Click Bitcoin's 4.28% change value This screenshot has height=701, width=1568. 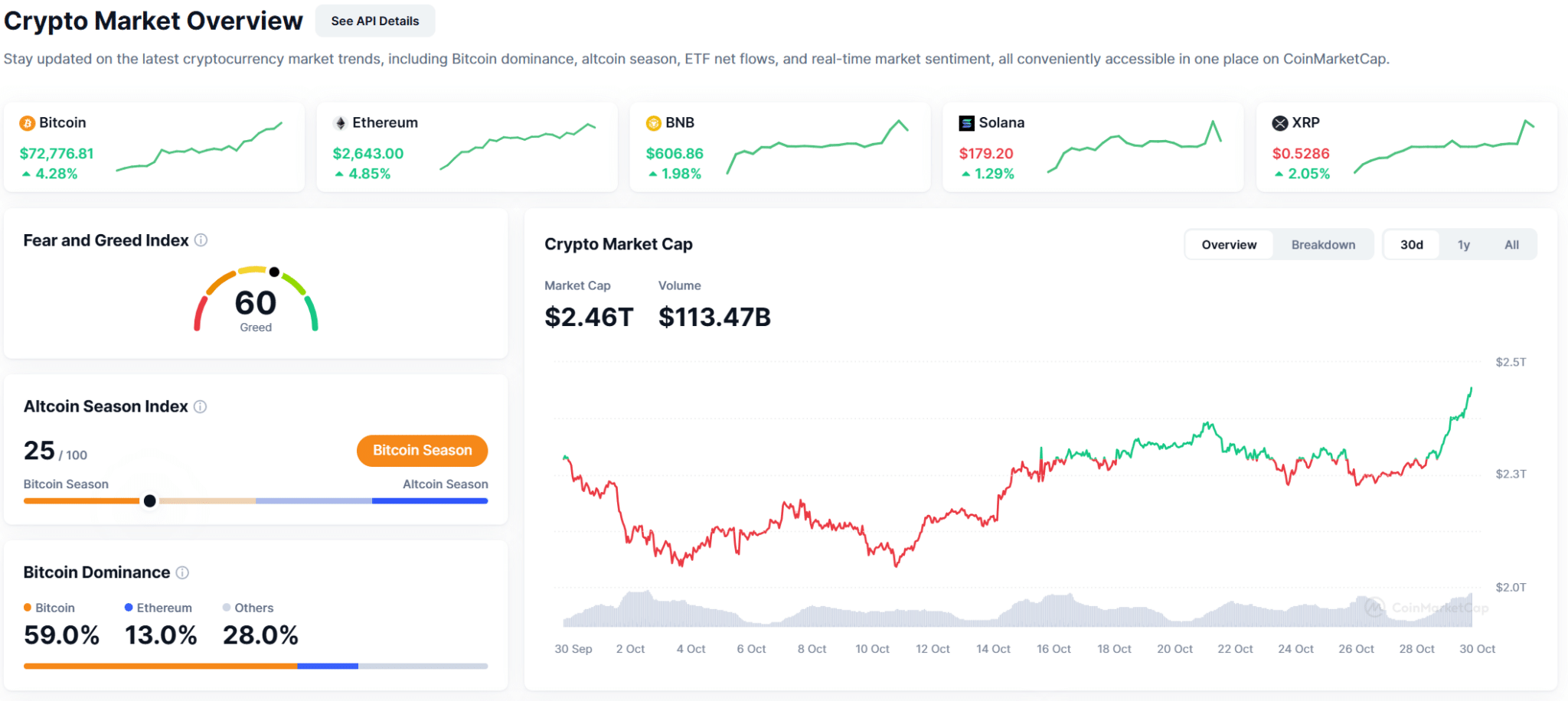pos(57,174)
